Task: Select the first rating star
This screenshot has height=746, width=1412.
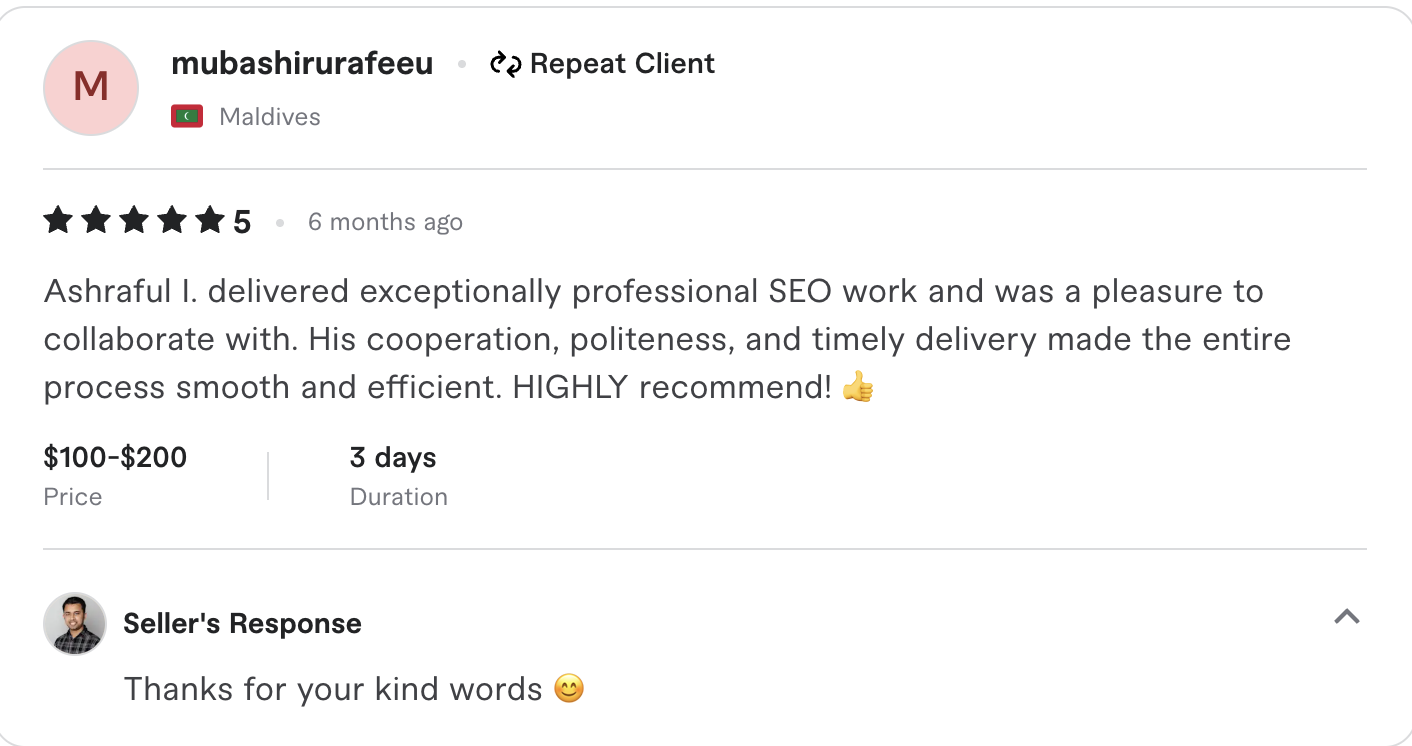Action: (57, 220)
